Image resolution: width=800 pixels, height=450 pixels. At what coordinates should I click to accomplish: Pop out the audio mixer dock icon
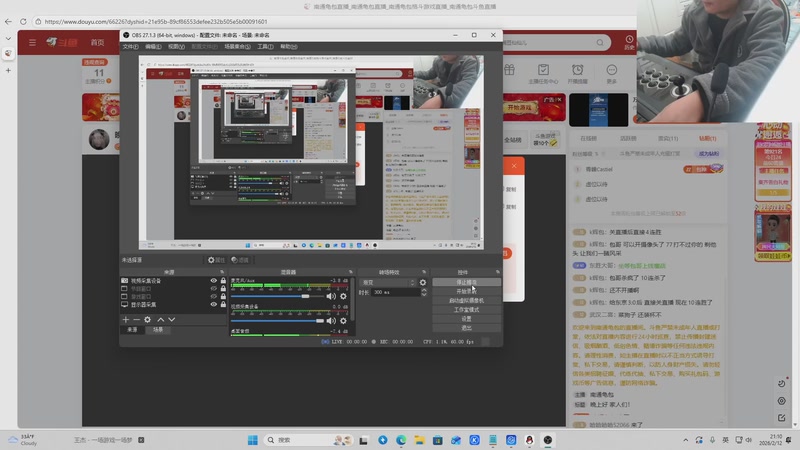(x=351, y=272)
